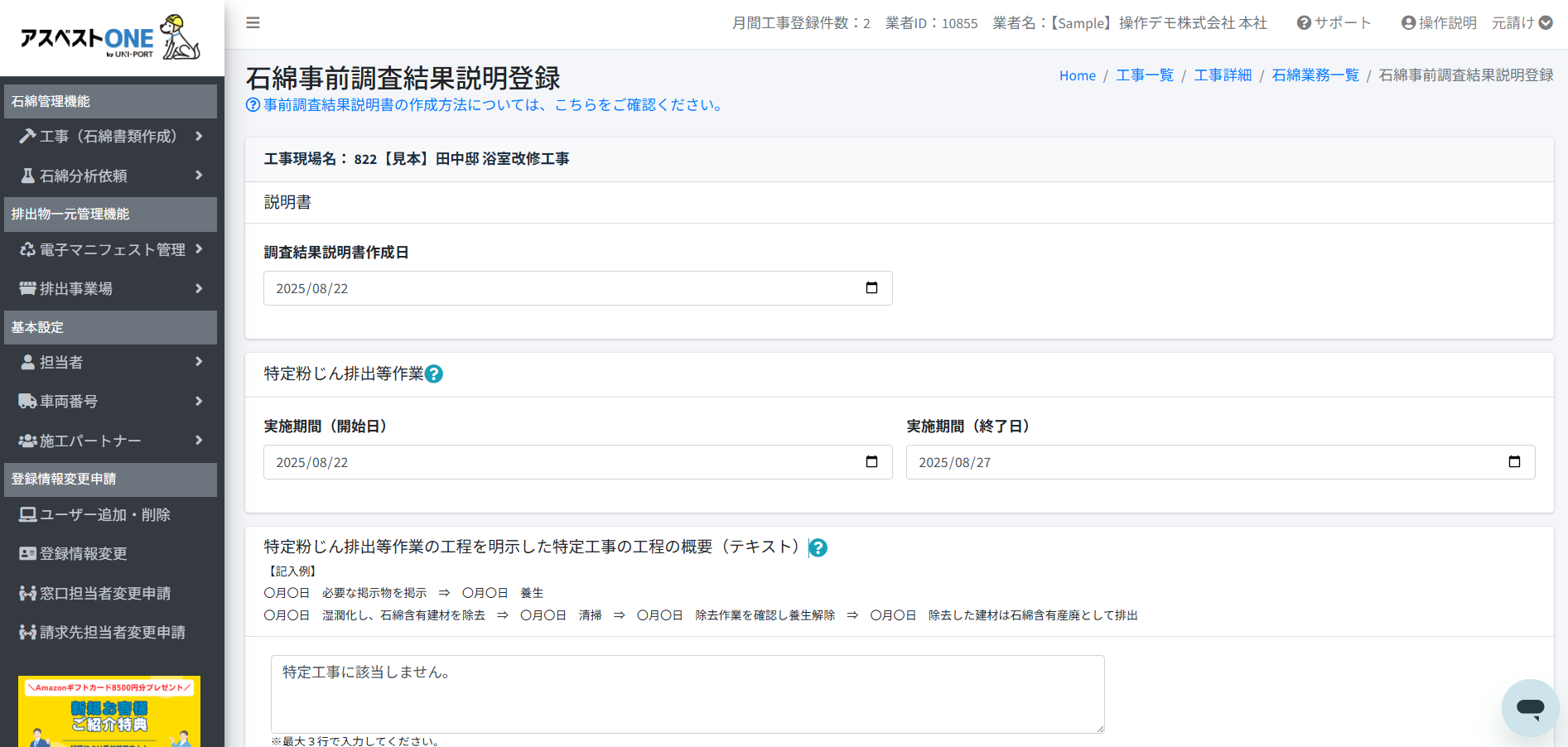
Task: Click the 石綿業務一覧 breadcrumb link
Action: (x=1315, y=75)
